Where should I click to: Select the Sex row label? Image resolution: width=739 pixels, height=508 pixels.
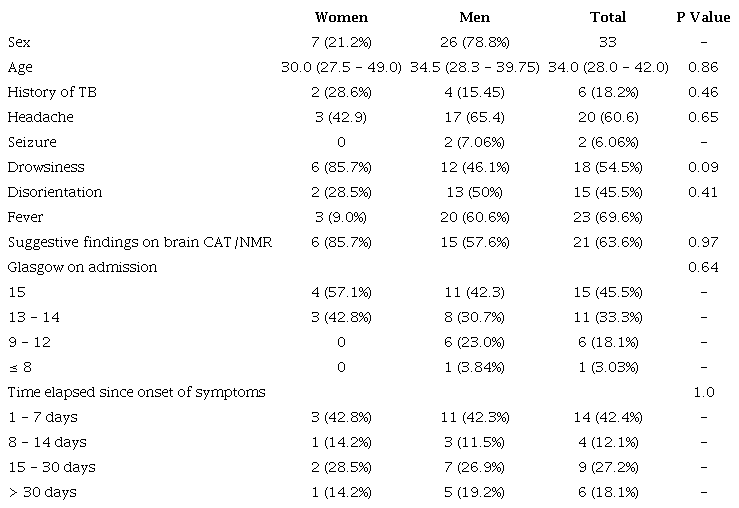tap(17, 42)
